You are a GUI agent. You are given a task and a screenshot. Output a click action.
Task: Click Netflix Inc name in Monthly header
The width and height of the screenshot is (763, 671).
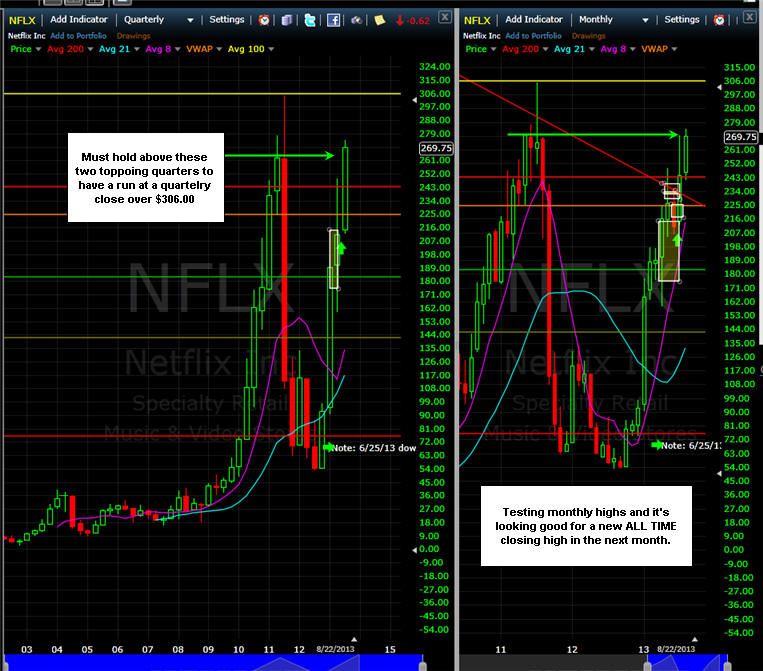pos(482,36)
